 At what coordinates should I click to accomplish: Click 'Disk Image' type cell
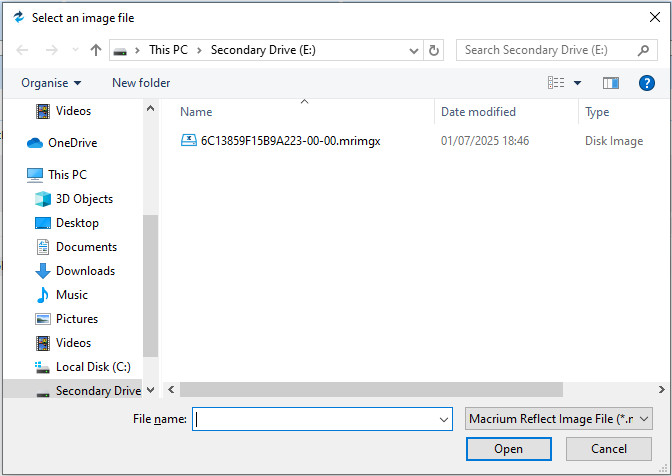(614, 141)
